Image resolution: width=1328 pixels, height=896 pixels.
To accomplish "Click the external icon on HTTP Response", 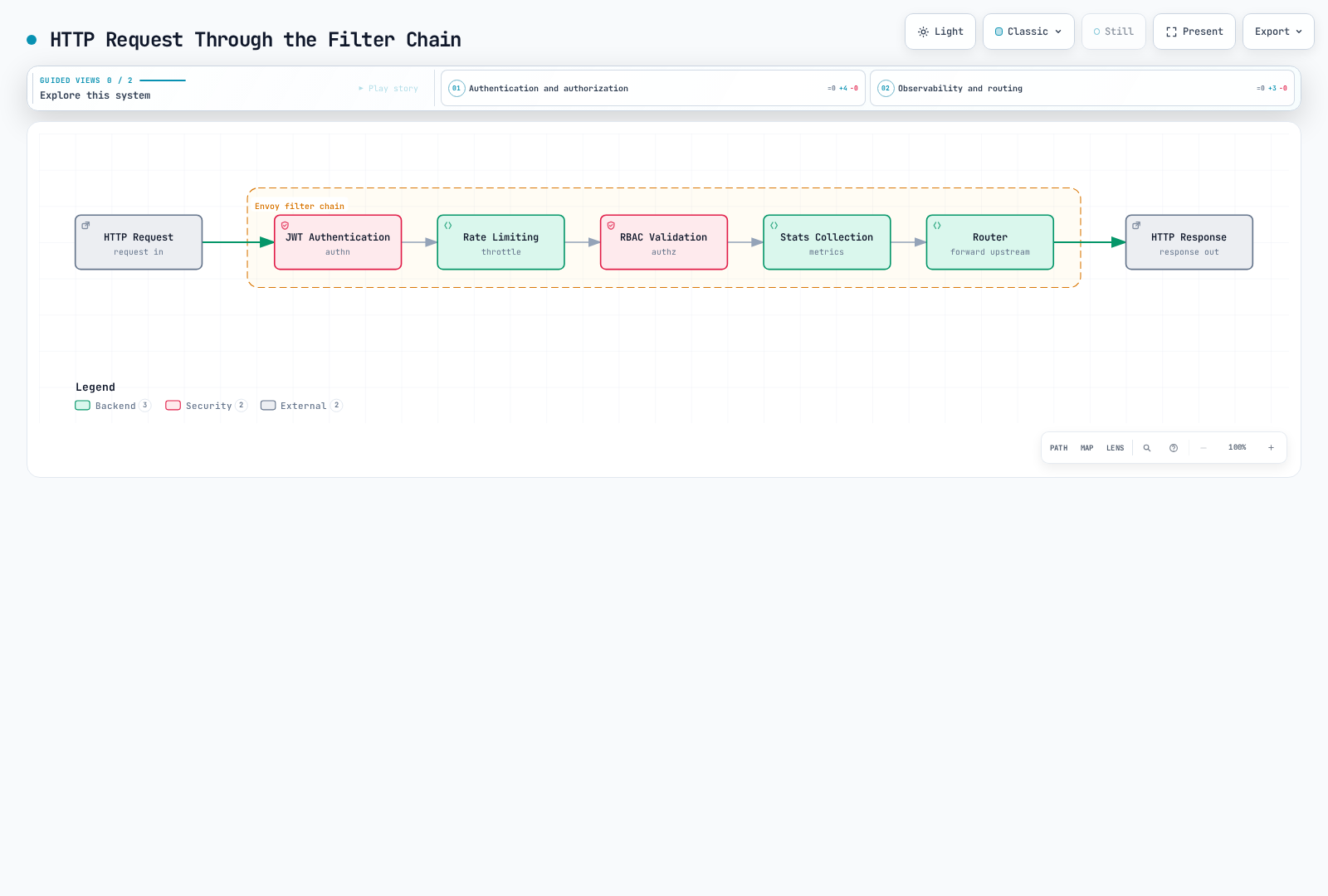I will [x=1136, y=226].
